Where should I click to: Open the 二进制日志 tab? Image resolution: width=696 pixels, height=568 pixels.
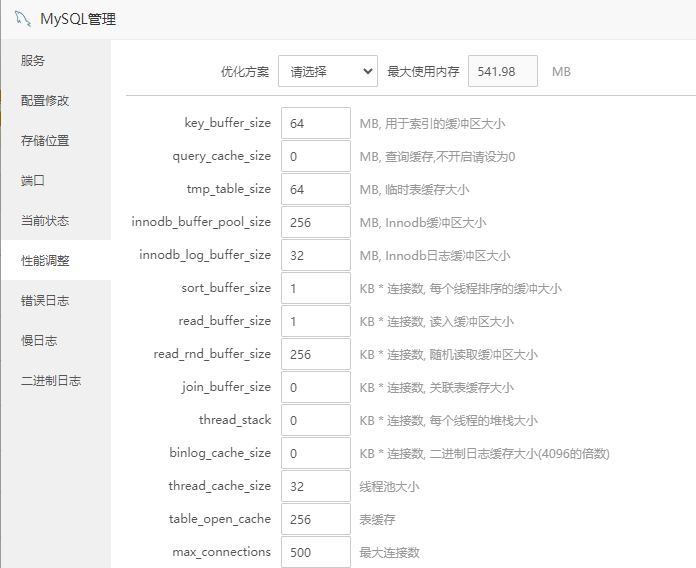click(56, 380)
